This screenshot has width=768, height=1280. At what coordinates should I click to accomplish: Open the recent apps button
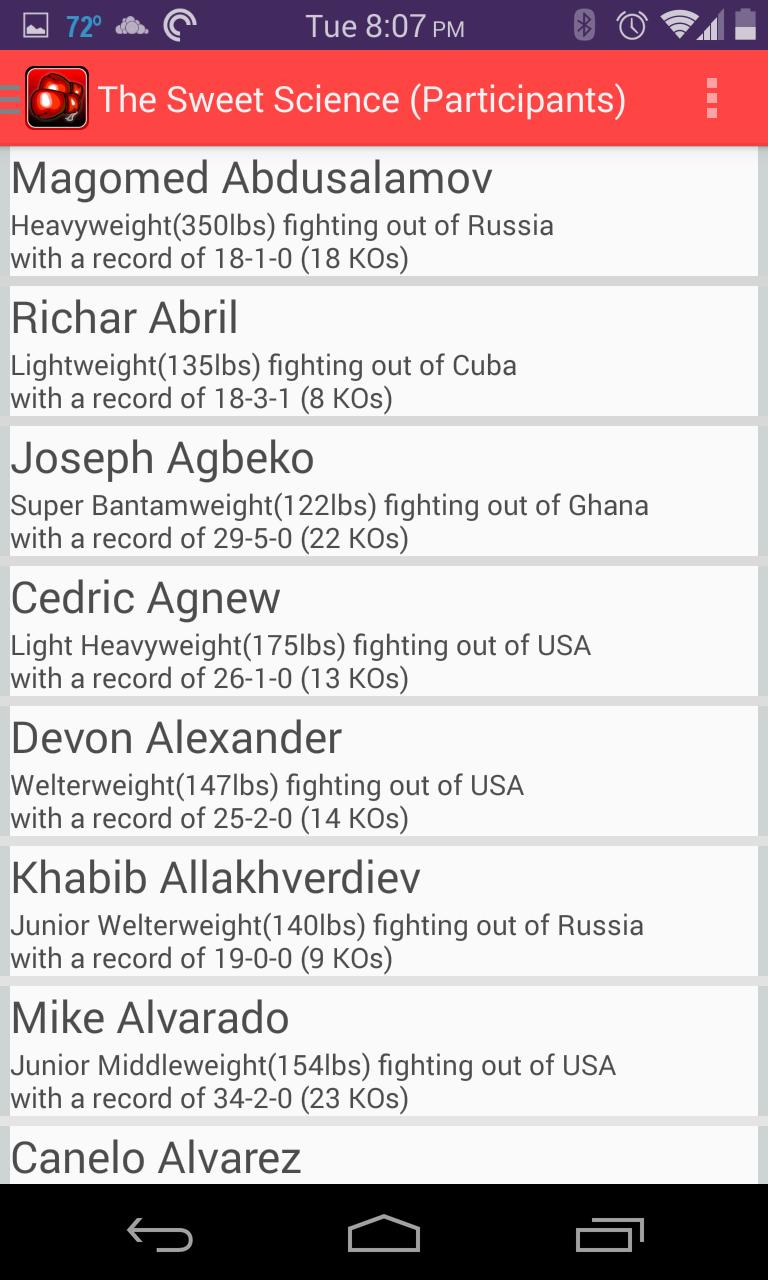pyautogui.click(x=610, y=1235)
